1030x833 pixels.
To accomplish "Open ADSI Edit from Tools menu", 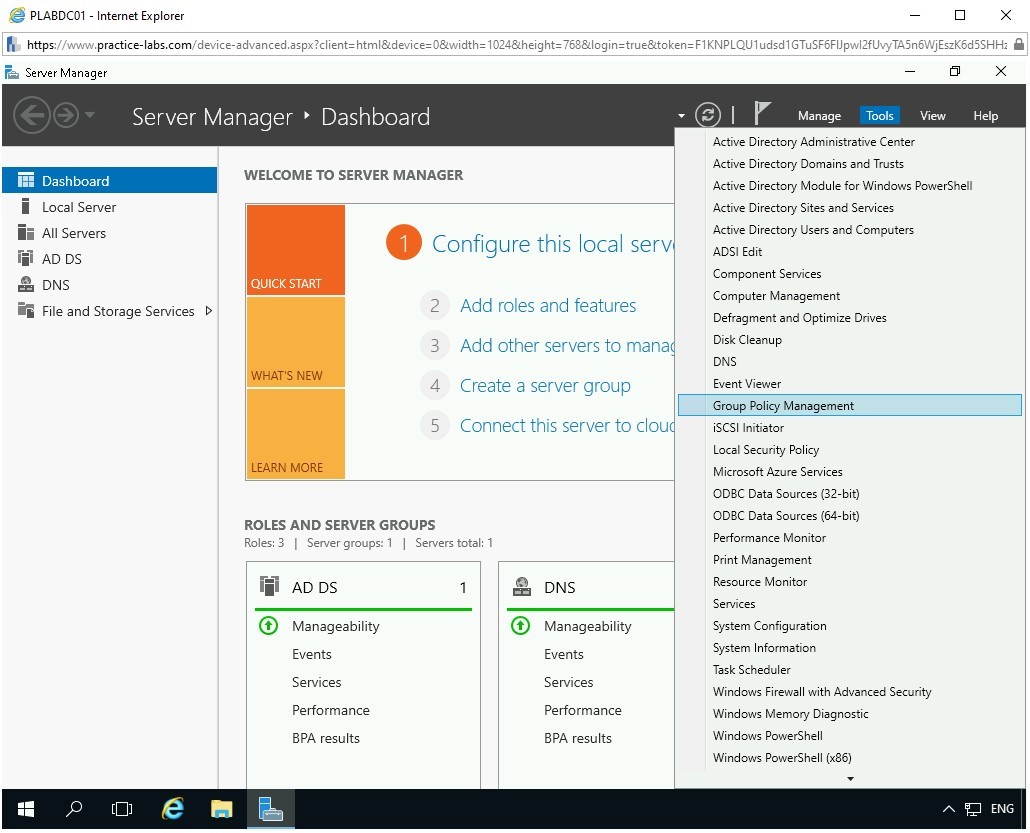I will (x=849, y=252).
